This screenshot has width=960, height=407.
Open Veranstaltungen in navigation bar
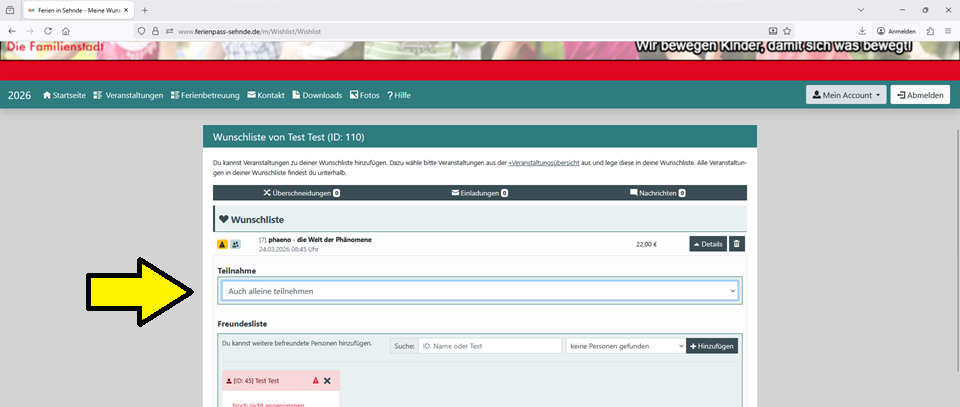coord(128,95)
